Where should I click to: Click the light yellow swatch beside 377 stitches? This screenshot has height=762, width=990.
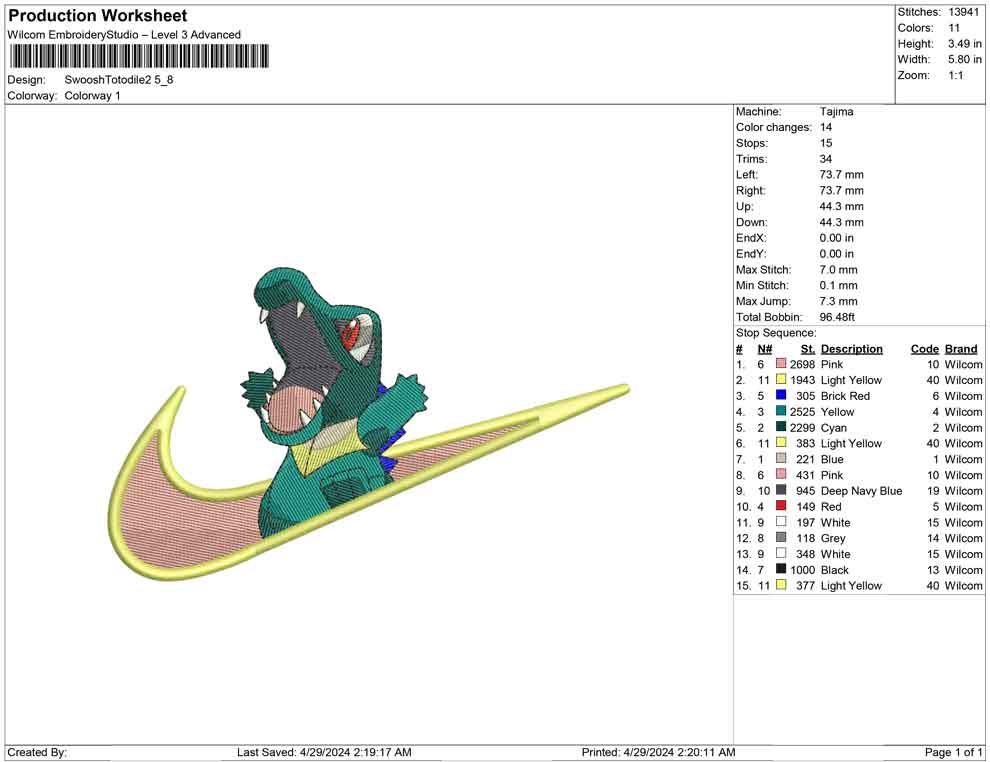(781, 585)
